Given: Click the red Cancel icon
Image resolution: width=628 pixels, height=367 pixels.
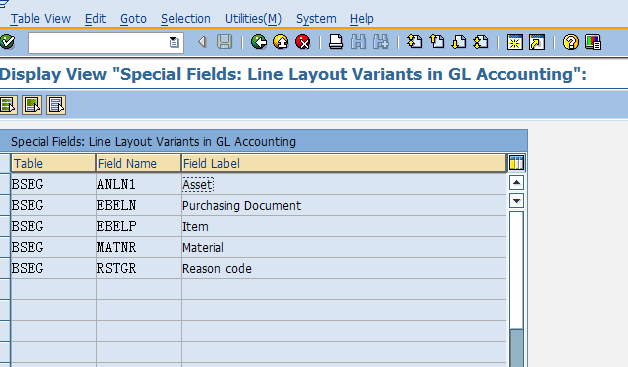Looking at the screenshot, I should 303,42.
